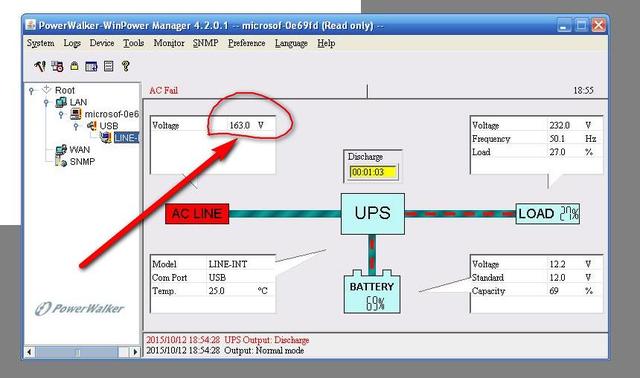The width and height of the screenshot is (640, 378).
Task: Click the UPS block in diagram
Action: click(373, 213)
